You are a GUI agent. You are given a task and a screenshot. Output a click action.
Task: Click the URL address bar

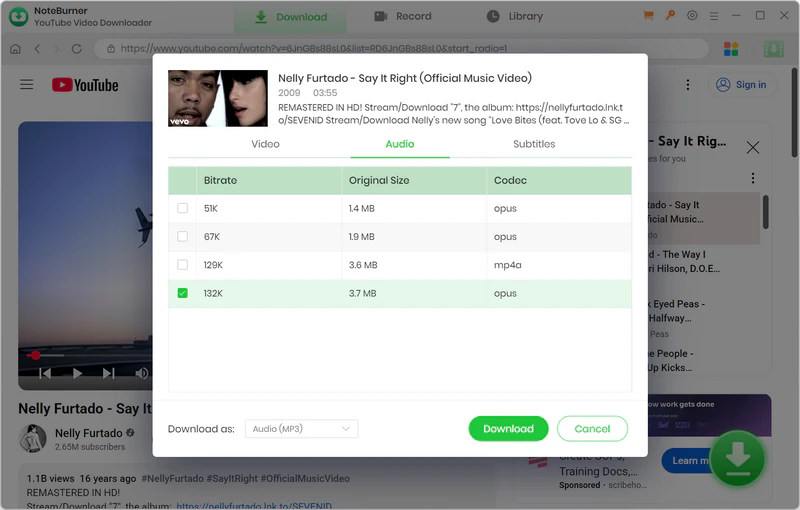400,48
